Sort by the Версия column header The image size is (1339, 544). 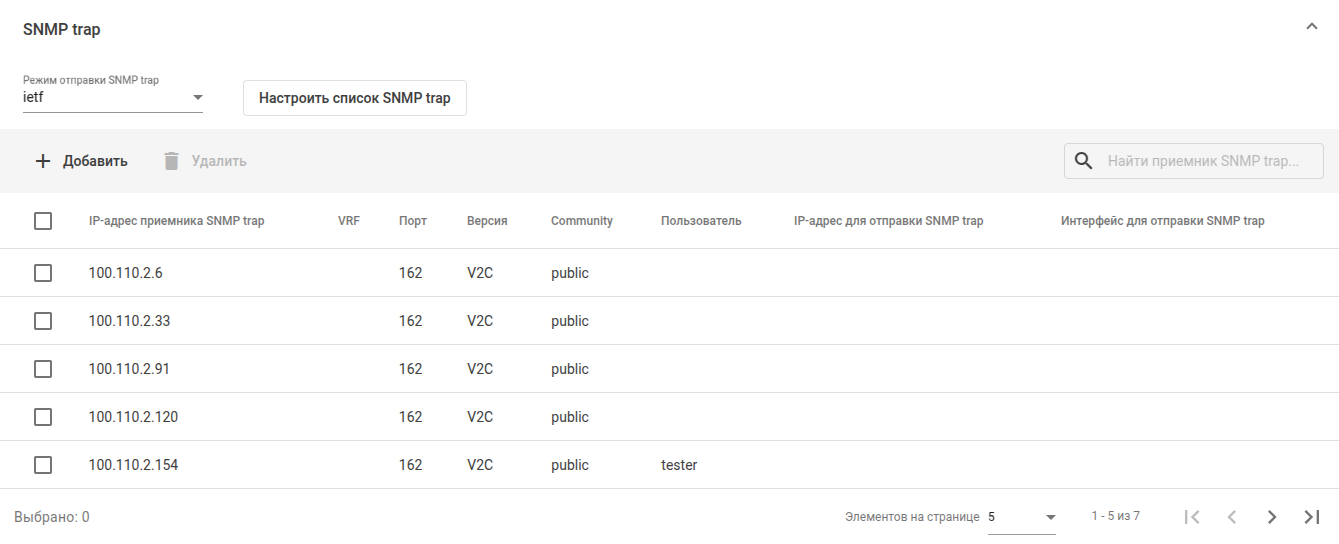pos(487,221)
